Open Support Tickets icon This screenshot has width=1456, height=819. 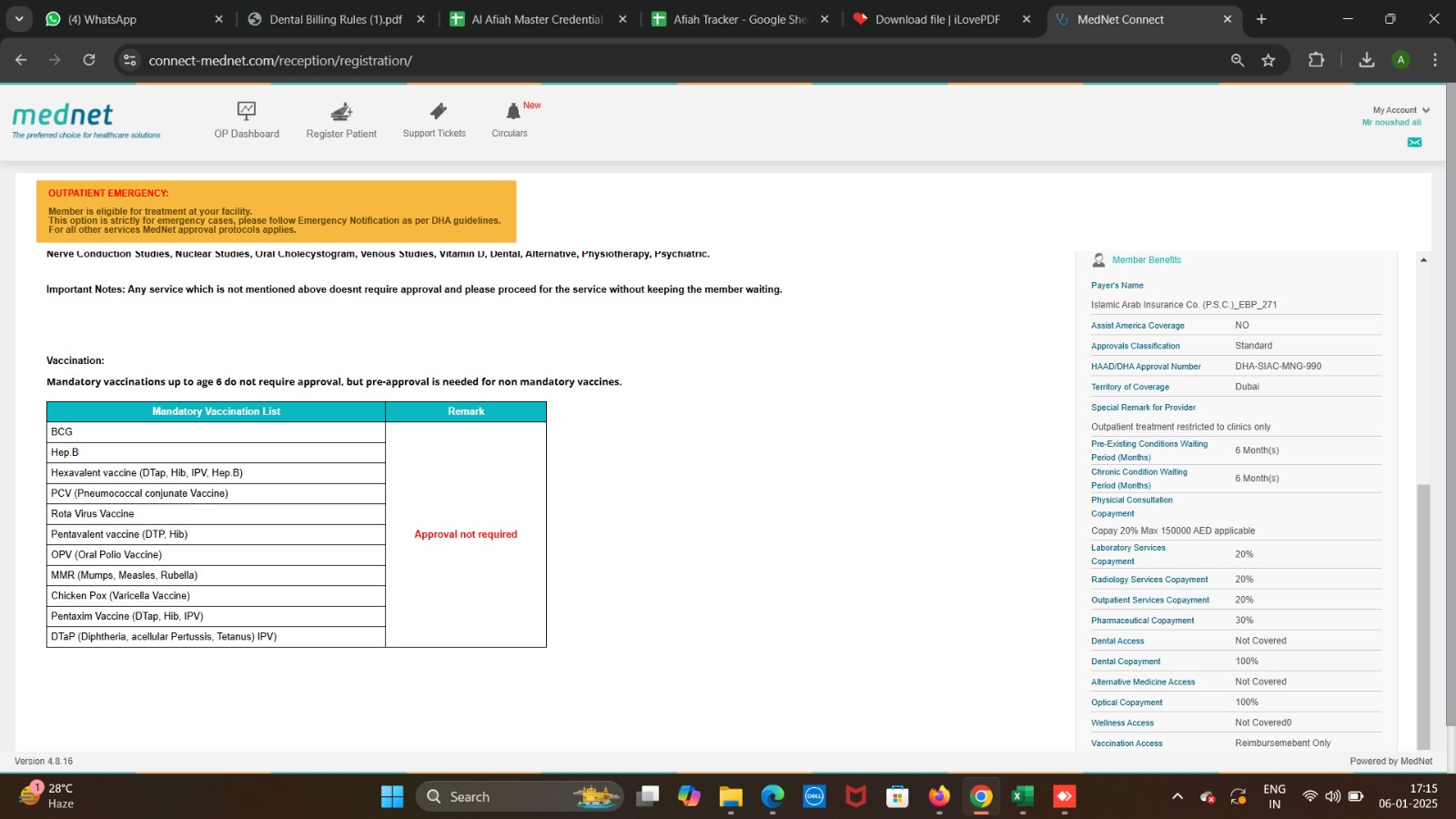tap(438, 111)
